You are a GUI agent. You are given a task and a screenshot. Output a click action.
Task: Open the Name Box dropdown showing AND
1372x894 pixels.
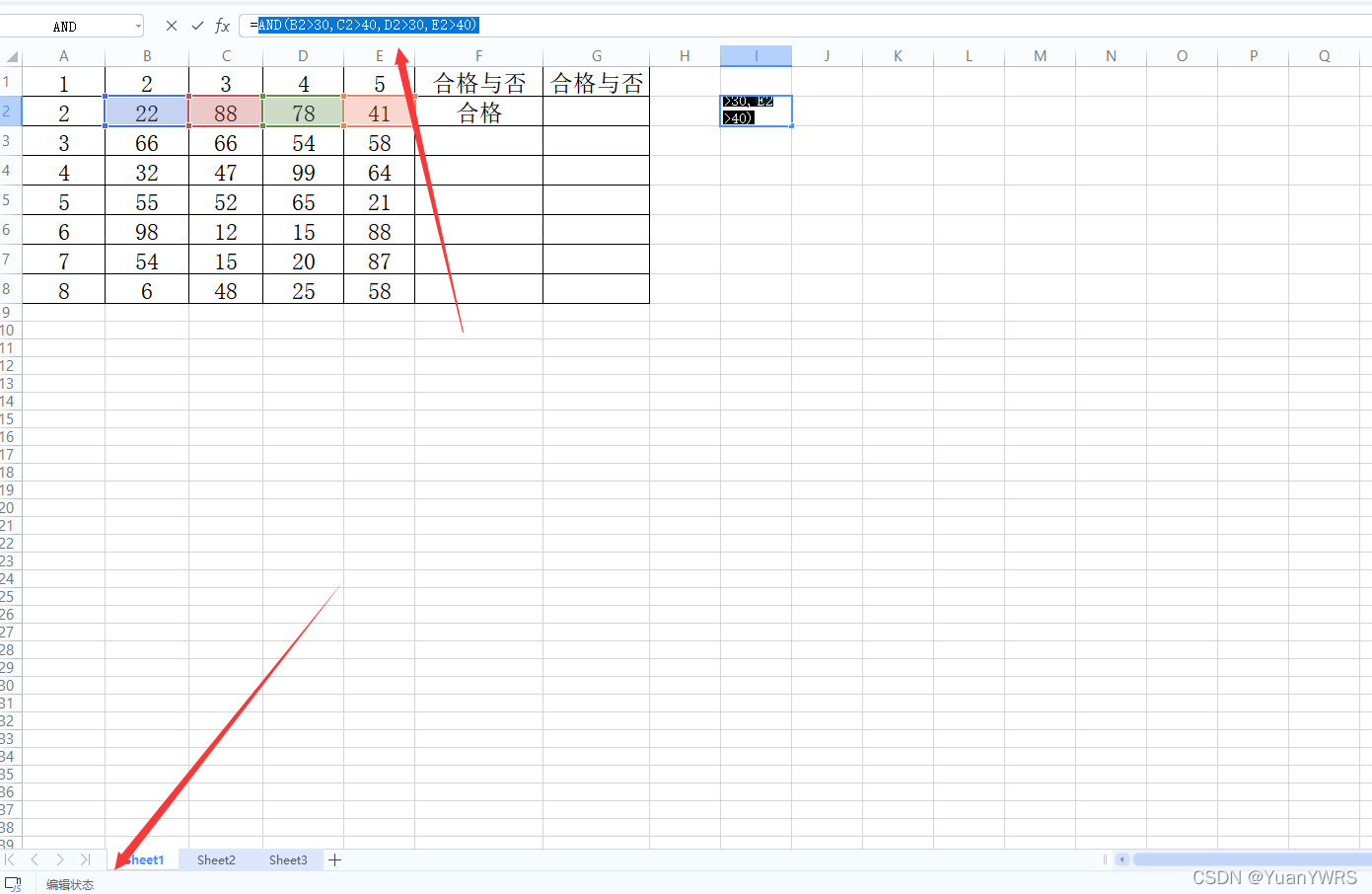(x=139, y=25)
